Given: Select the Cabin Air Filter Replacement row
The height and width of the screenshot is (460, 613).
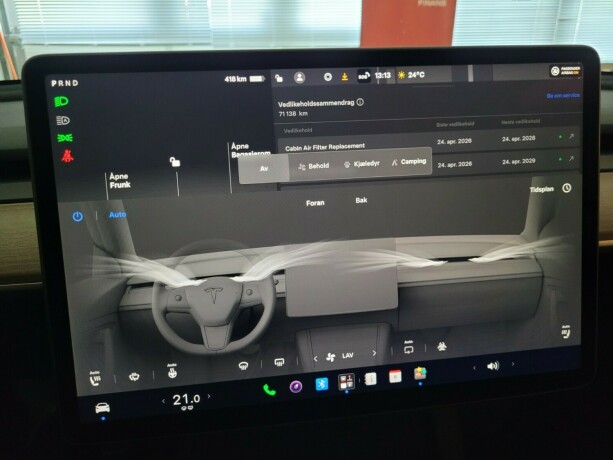Looking at the screenshot, I should point(428,143).
